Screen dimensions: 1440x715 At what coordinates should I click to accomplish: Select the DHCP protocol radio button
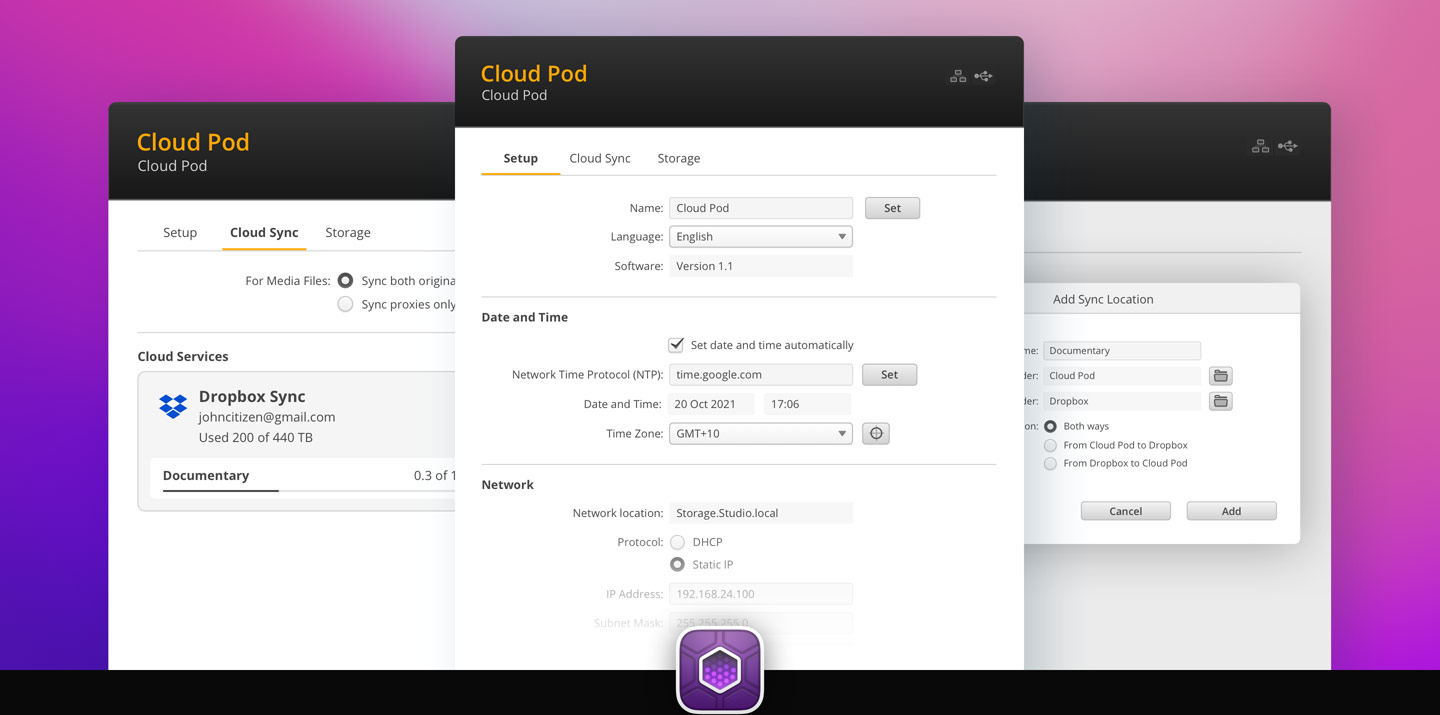click(x=677, y=541)
